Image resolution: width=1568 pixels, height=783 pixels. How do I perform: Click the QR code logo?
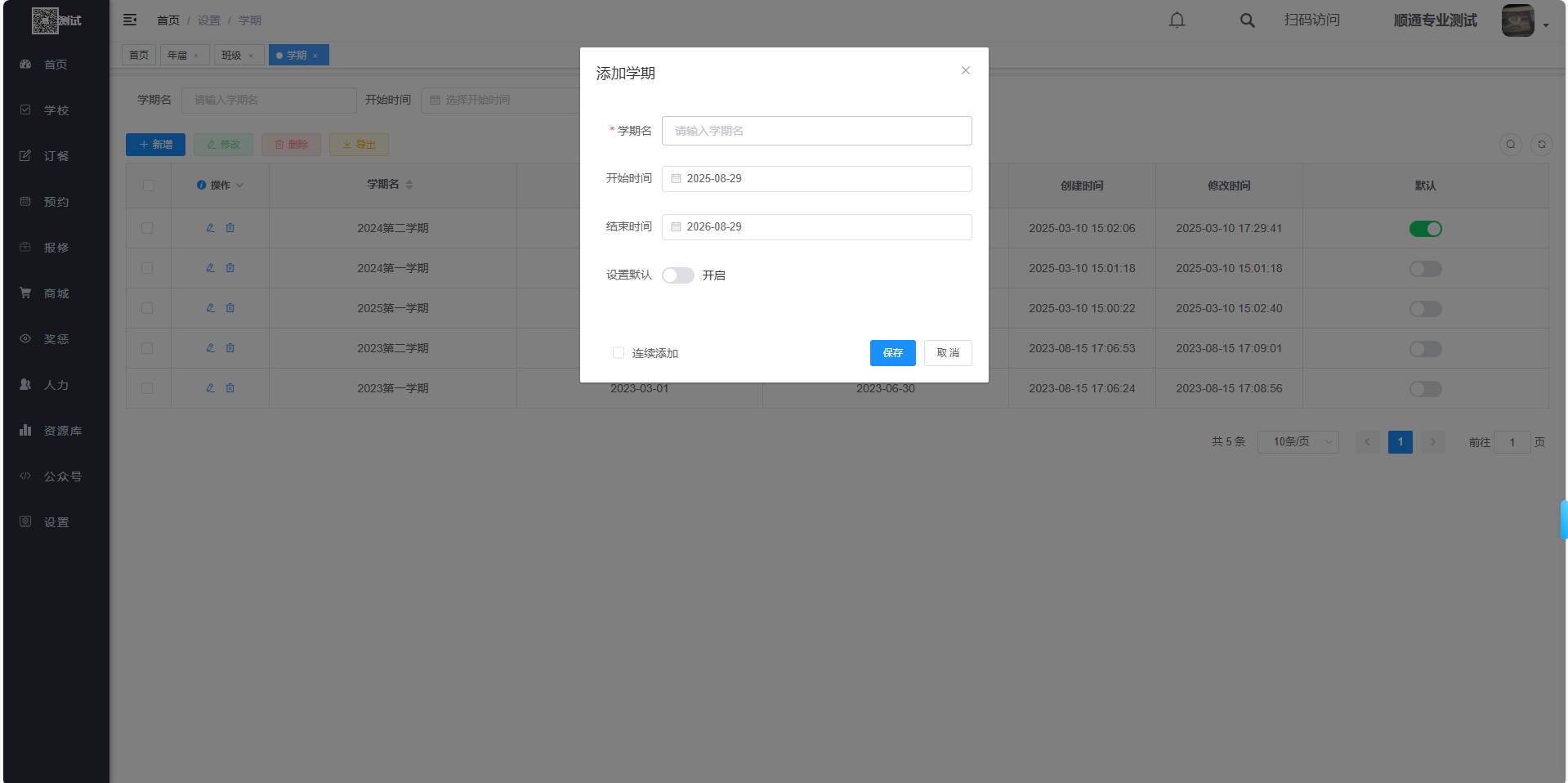point(45,20)
